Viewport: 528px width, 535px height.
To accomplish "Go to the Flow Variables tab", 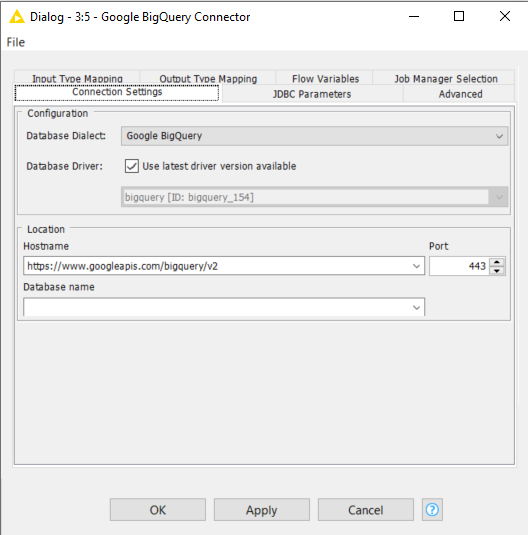I will click(x=326, y=78).
